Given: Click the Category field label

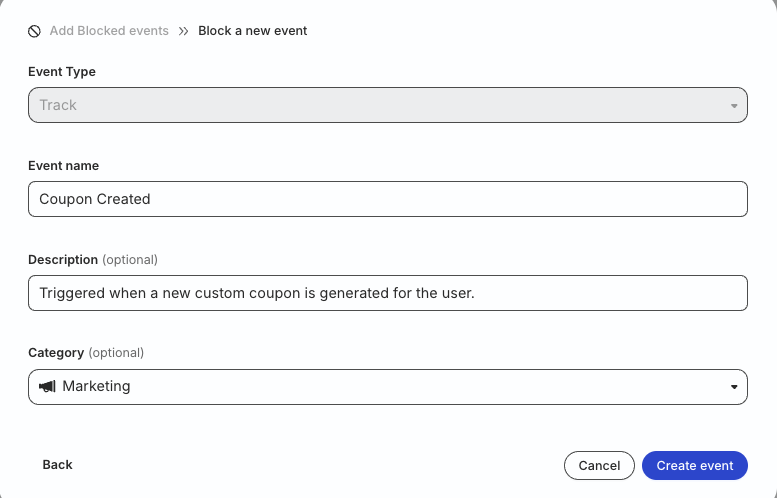Looking at the screenshot, I should coord(56,353).
